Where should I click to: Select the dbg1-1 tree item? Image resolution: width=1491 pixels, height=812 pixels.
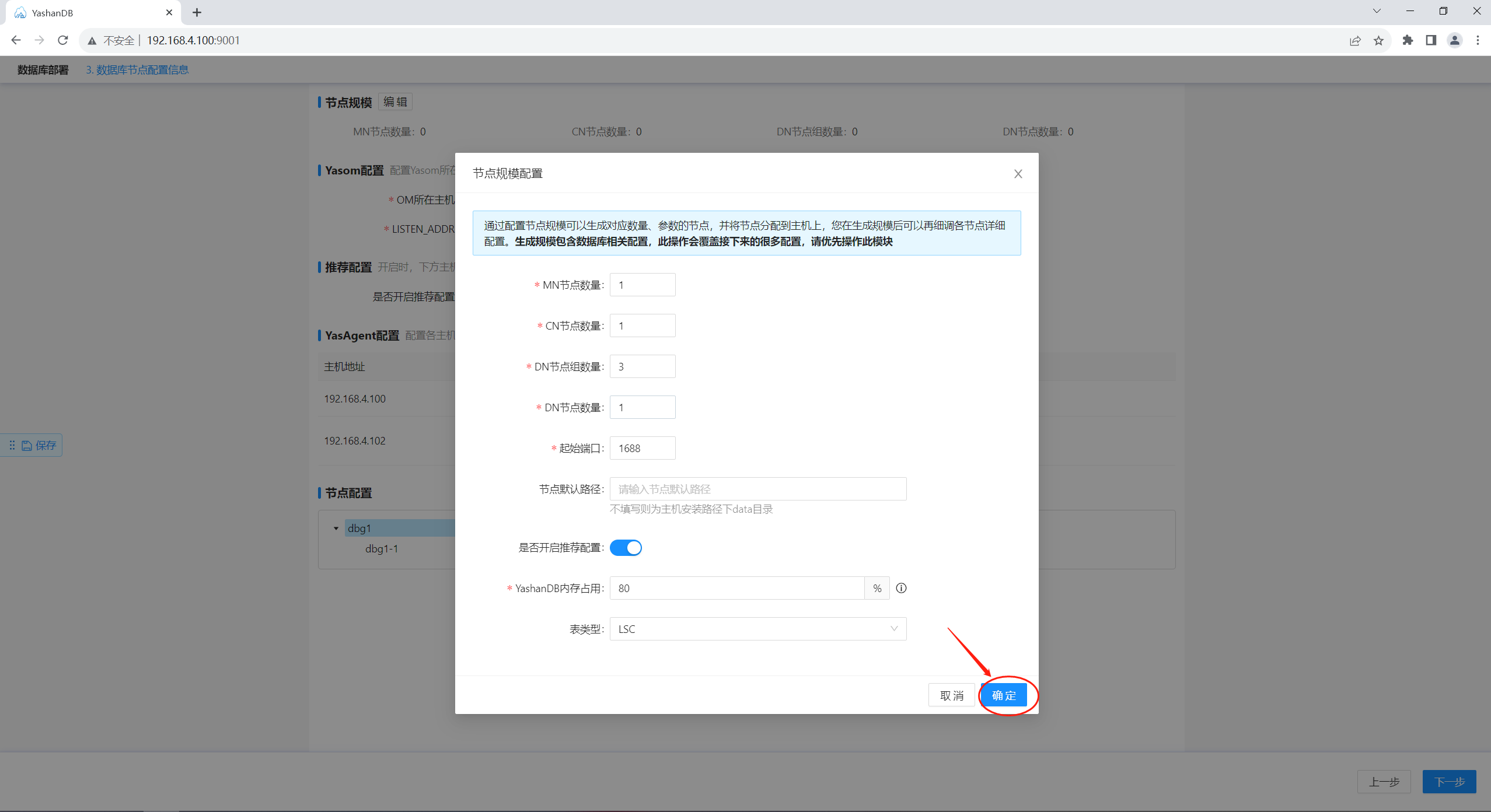tap(382, 548)
